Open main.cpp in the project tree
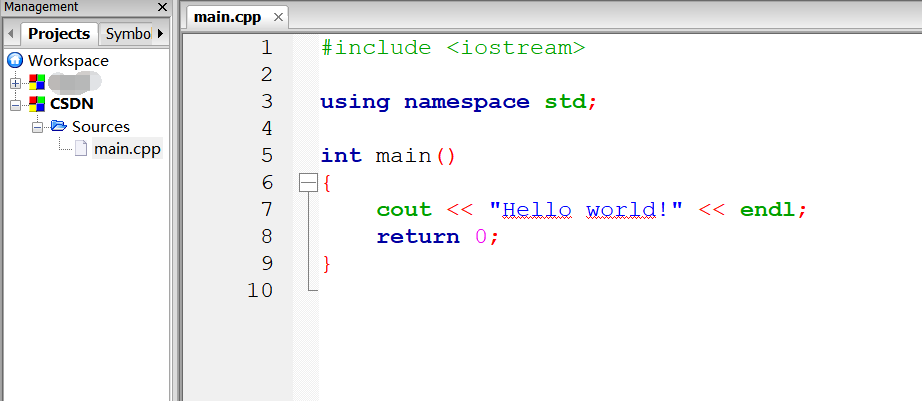The image size is (922, 401). point(127,149)
